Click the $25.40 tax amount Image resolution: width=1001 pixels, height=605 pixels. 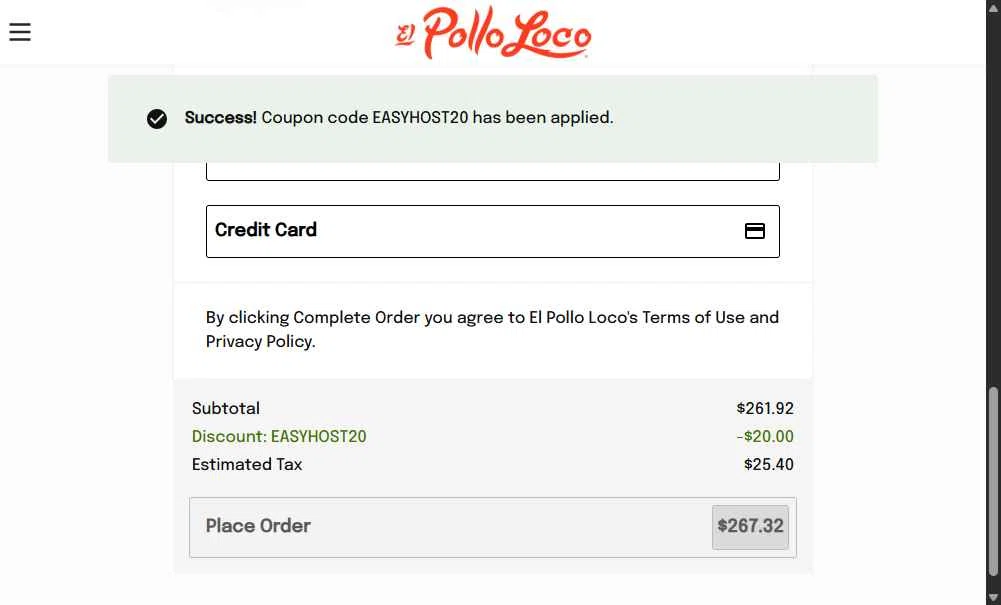(x=768, y=464)
